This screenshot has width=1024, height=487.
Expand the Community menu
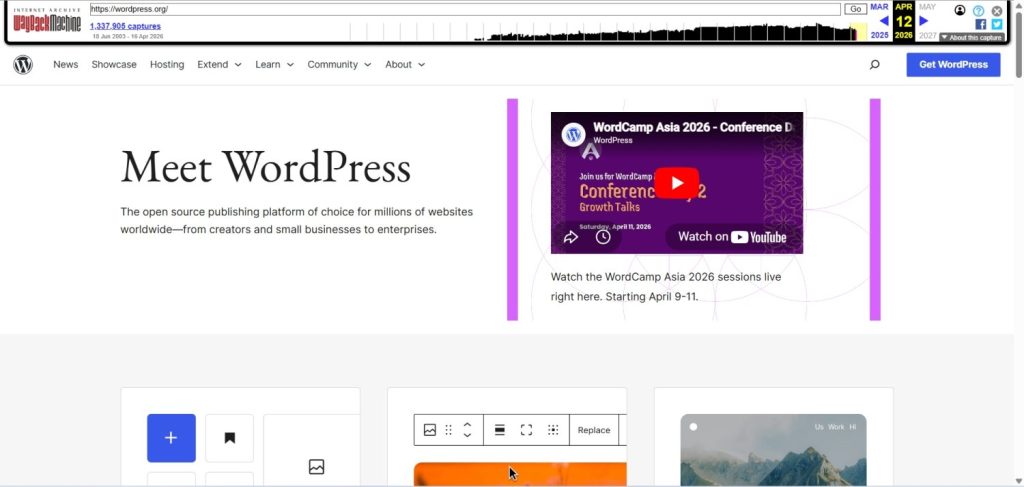[340, 65]
